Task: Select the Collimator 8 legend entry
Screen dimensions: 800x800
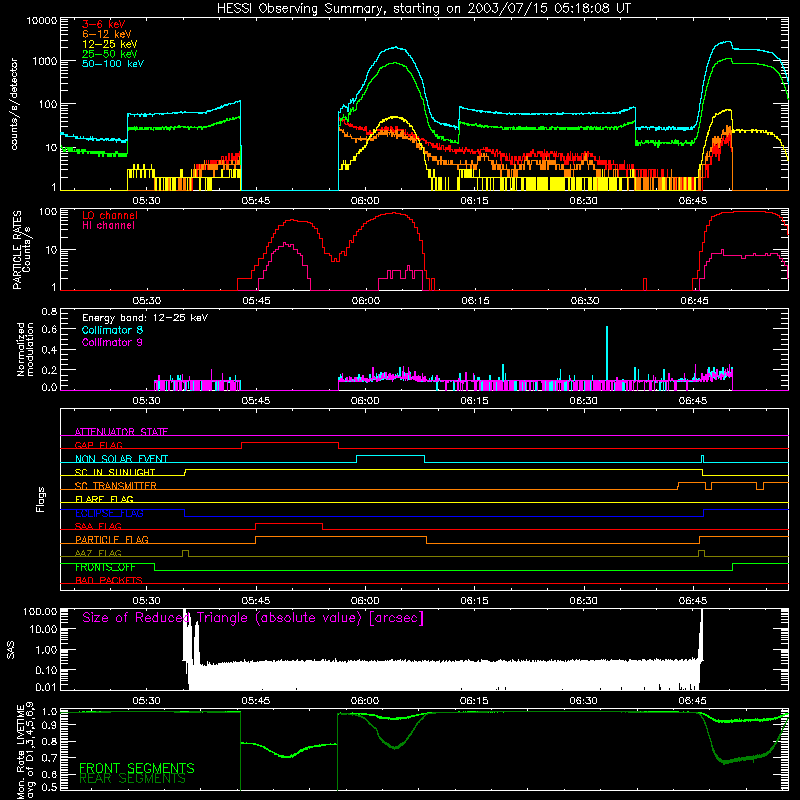Action: (x=112, y=330)
